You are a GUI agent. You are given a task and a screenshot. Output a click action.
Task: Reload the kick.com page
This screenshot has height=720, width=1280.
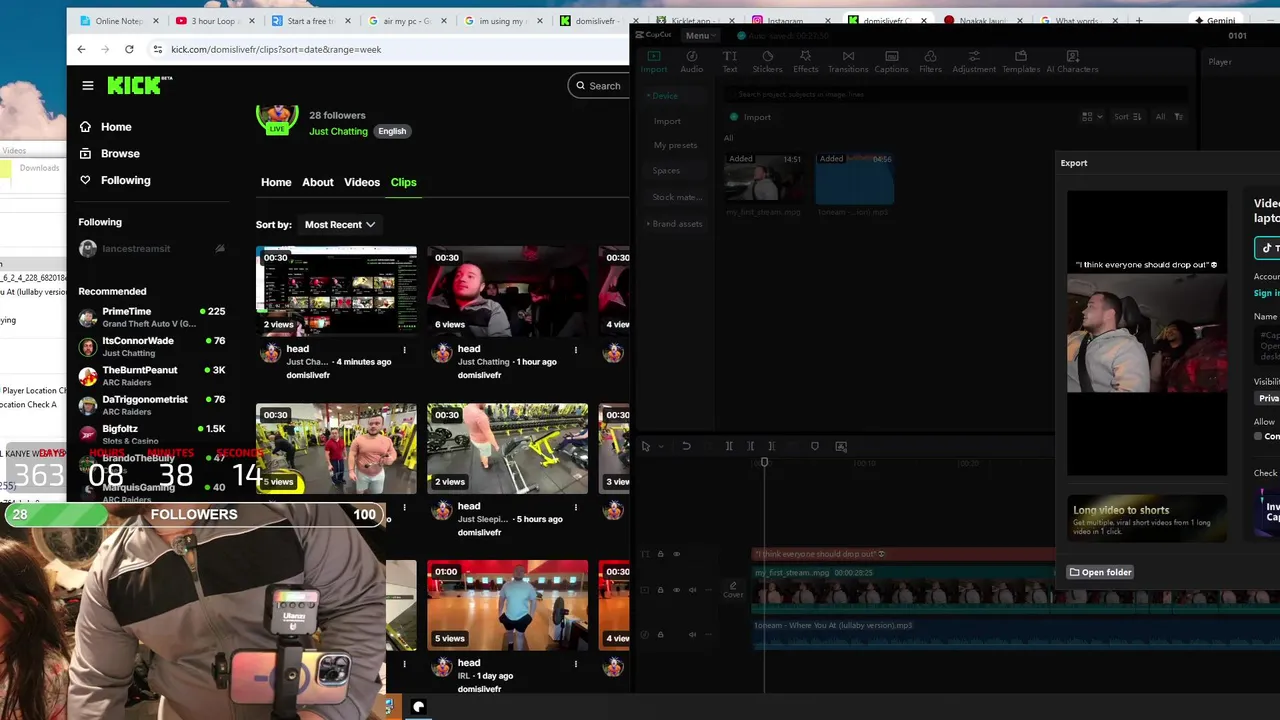(129, 49)
